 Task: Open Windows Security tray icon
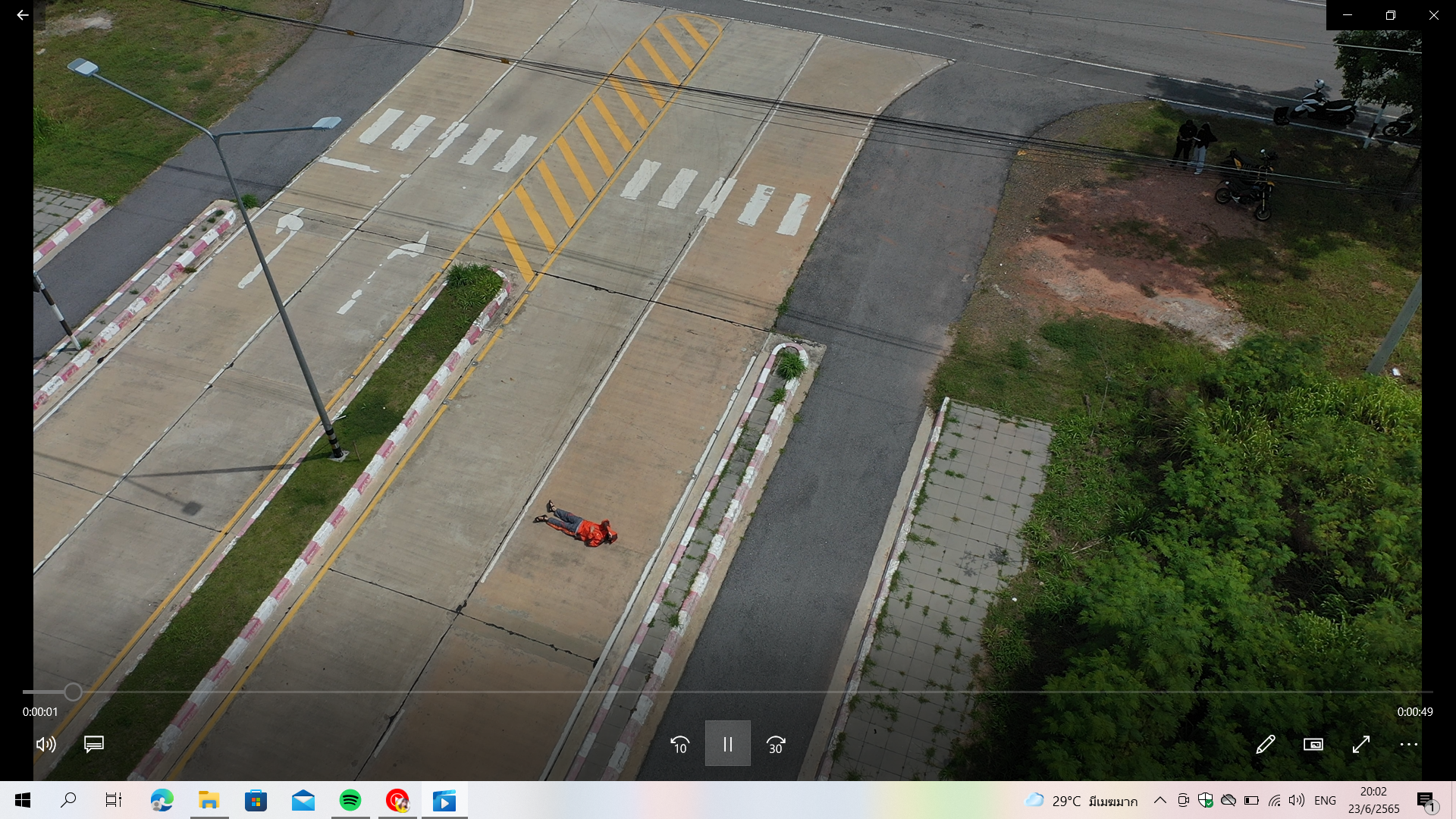tap(1206, 800)
